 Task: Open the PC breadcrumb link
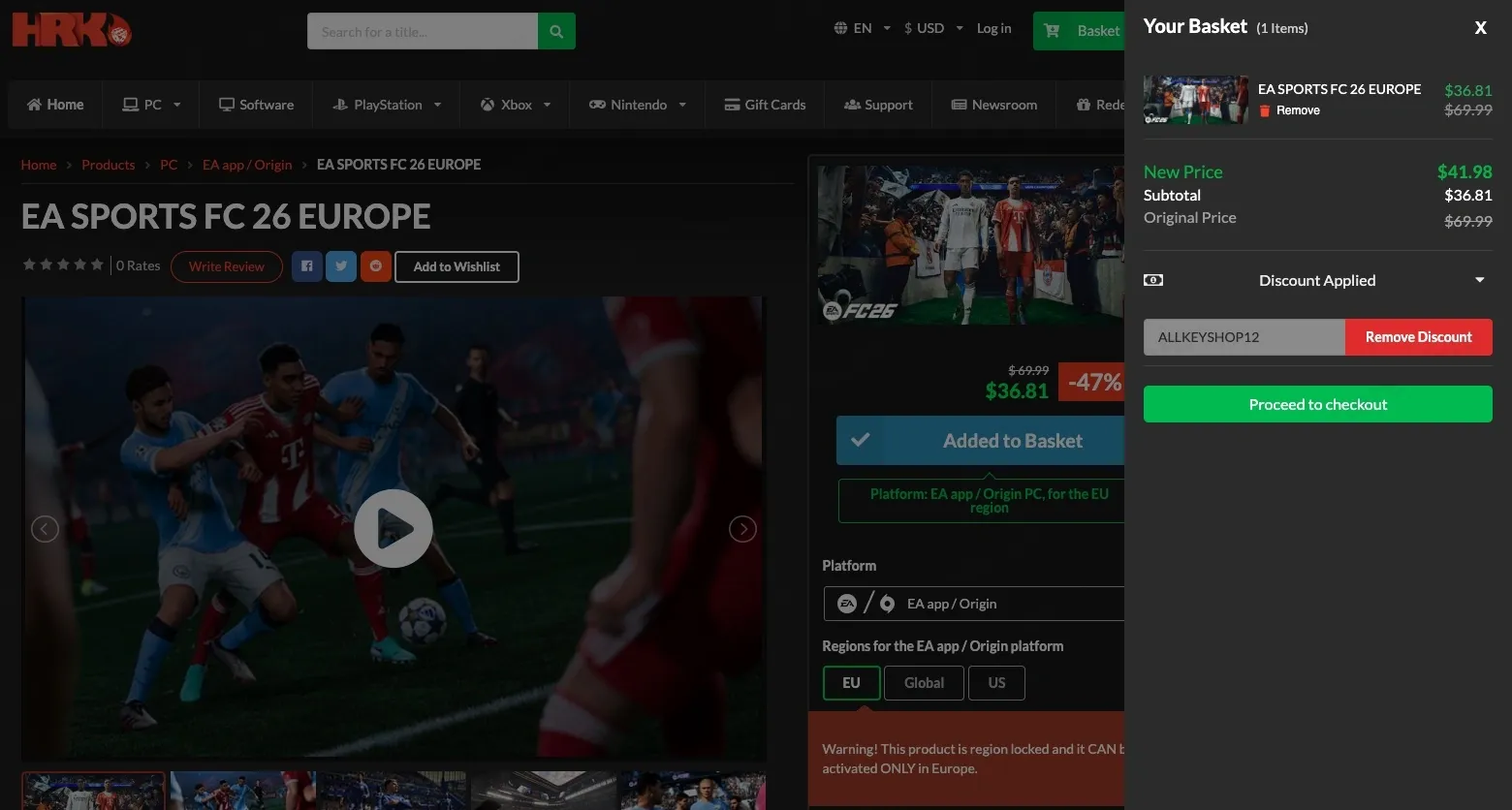169,165
